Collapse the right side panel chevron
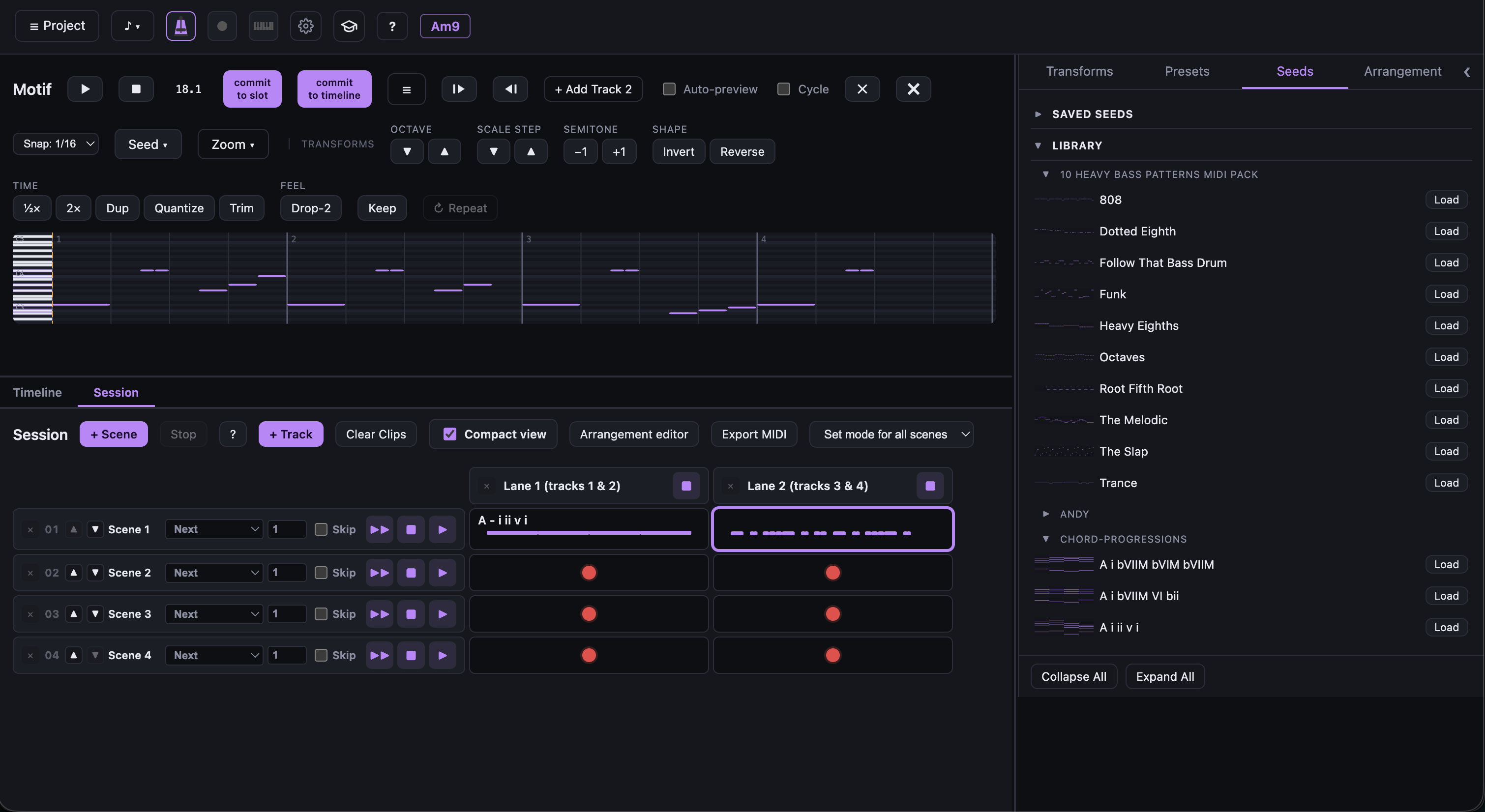The height and width of the screenshot is (812, 1485). 1466,71
